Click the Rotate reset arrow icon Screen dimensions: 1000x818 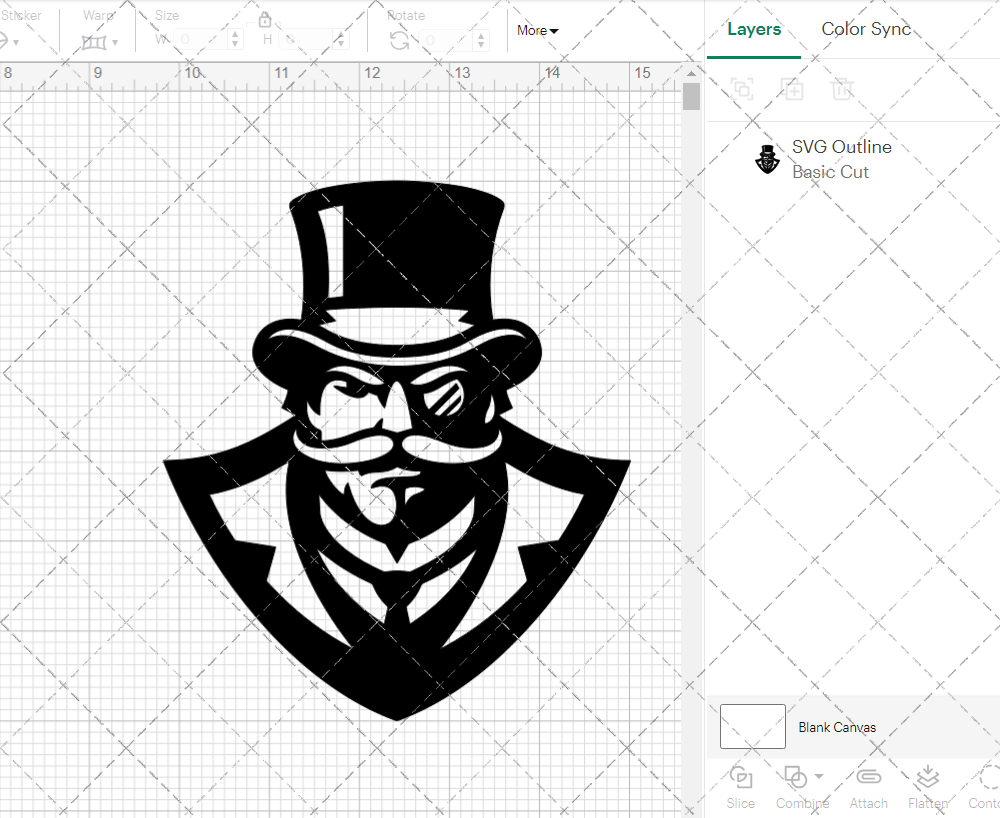click(x=398, y=39)
